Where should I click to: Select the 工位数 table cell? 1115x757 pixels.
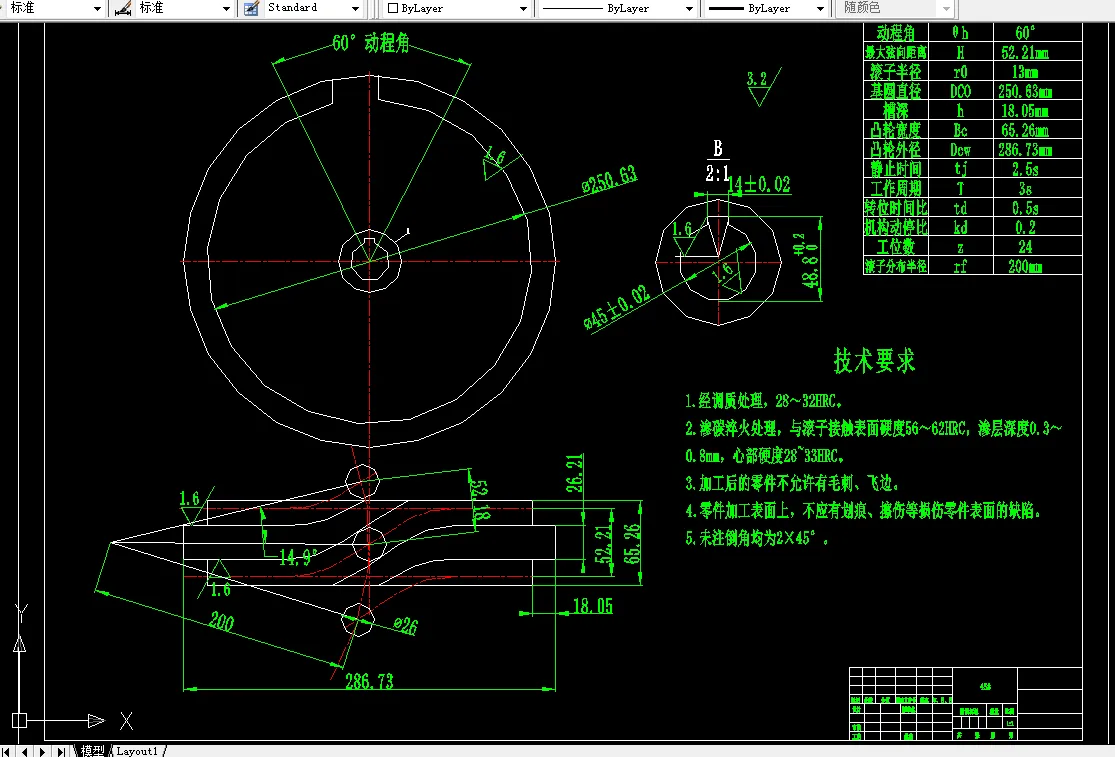tap(896, 247)
